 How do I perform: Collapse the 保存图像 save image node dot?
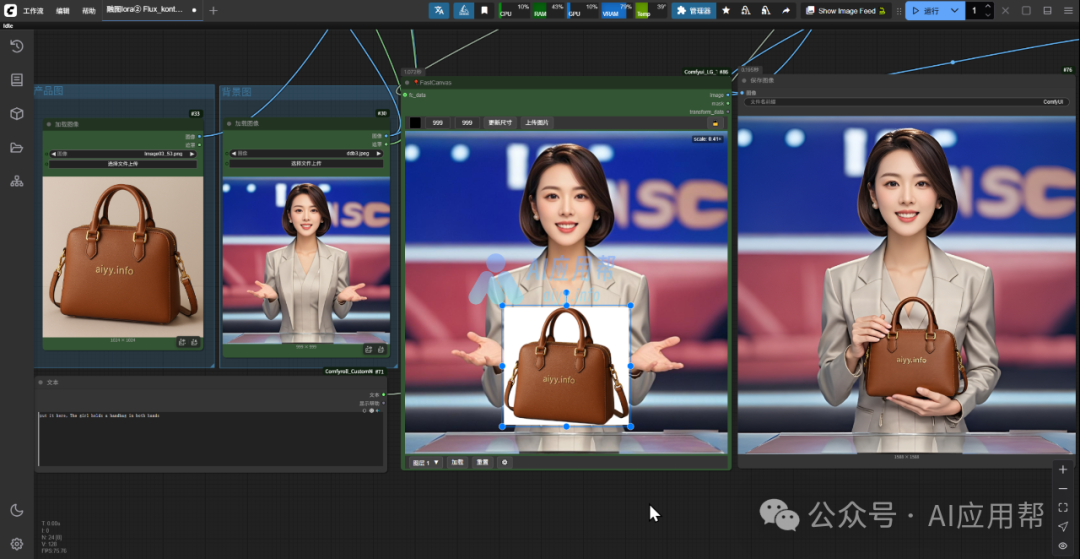pos(744,81)
